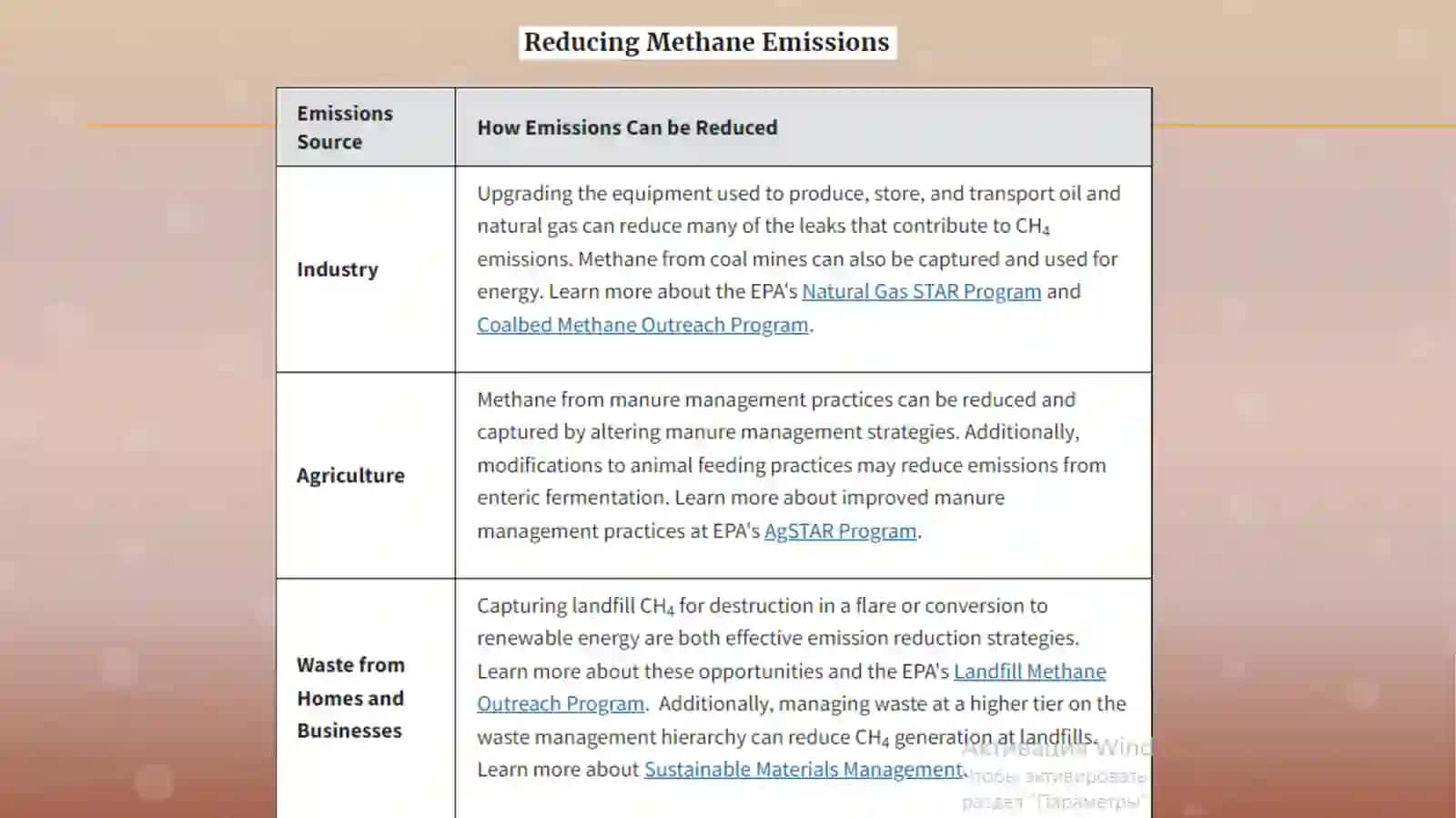Click the Landfill Methane link text

[1030, 672]
